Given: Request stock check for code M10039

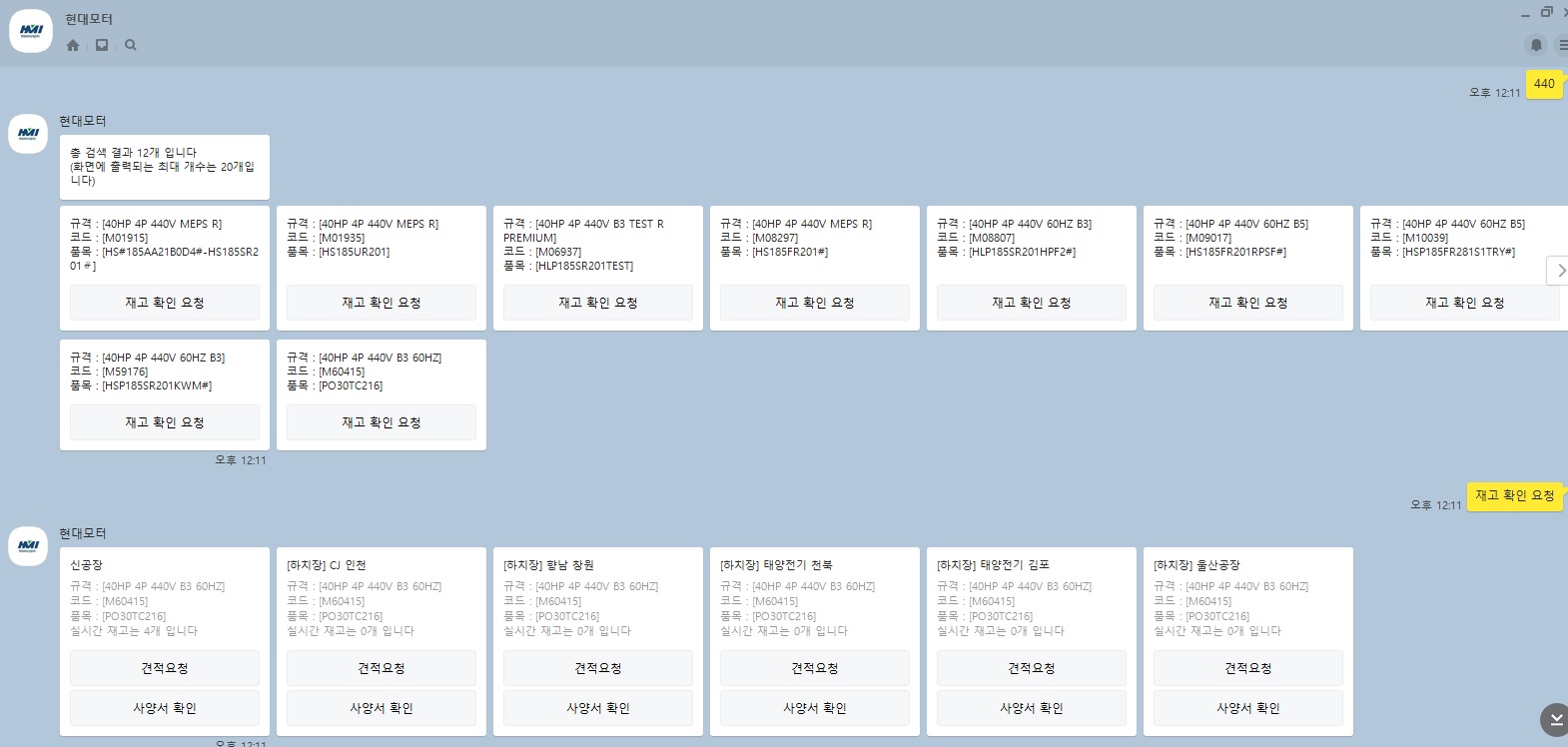Looking at the screenshot, I should [x=1464, y=303].
